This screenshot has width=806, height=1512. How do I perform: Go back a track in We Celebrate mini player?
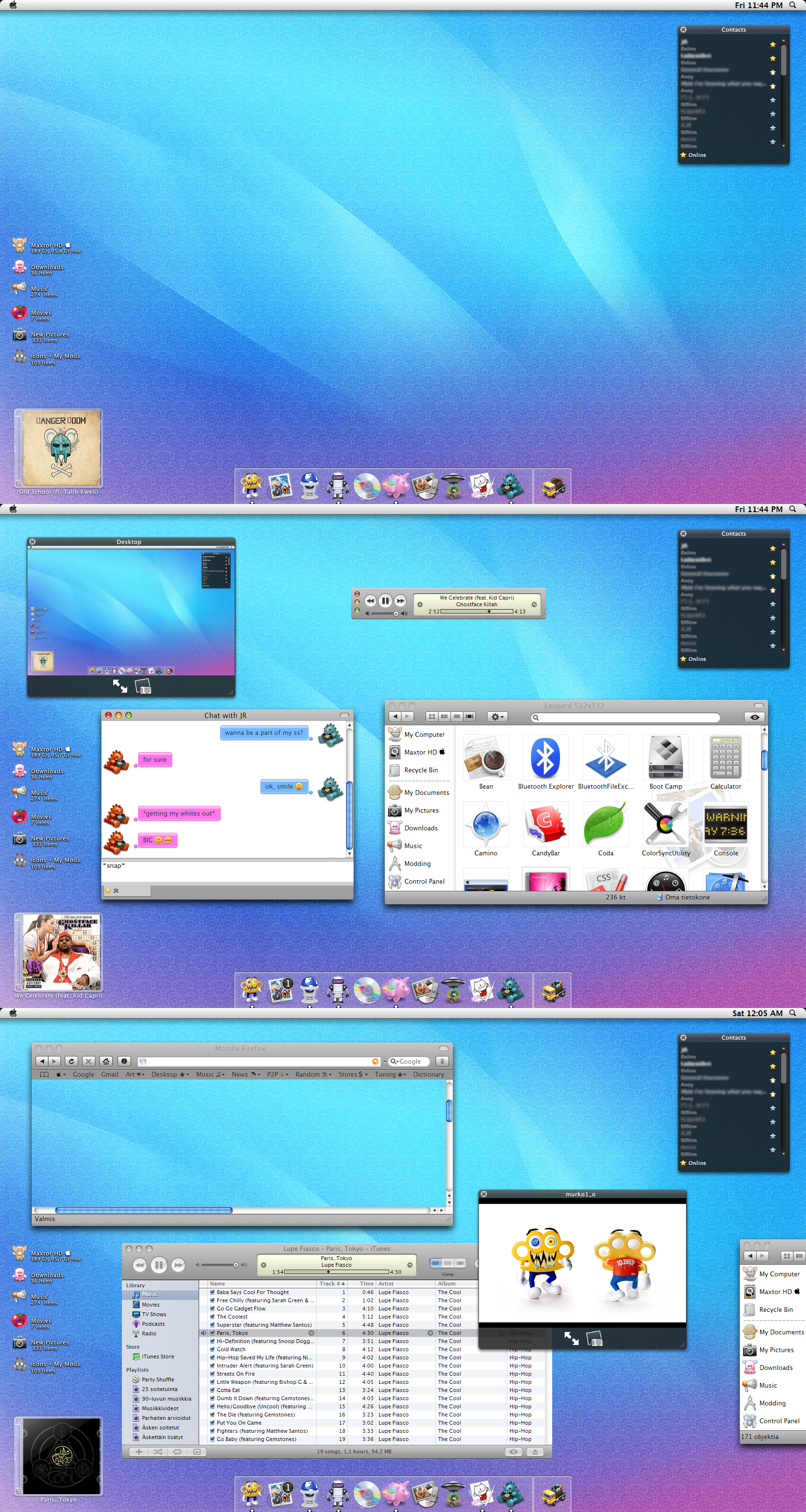pyautogui.click(x=370, y=600)
